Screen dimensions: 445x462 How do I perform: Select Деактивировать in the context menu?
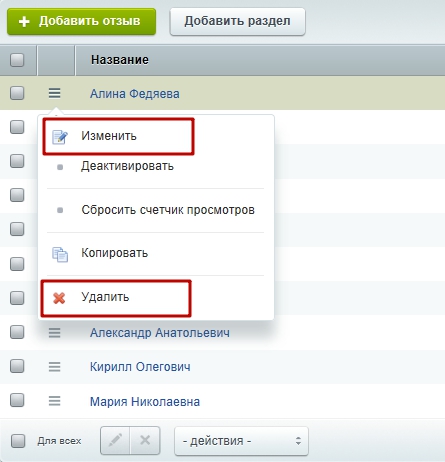[127, 166]
